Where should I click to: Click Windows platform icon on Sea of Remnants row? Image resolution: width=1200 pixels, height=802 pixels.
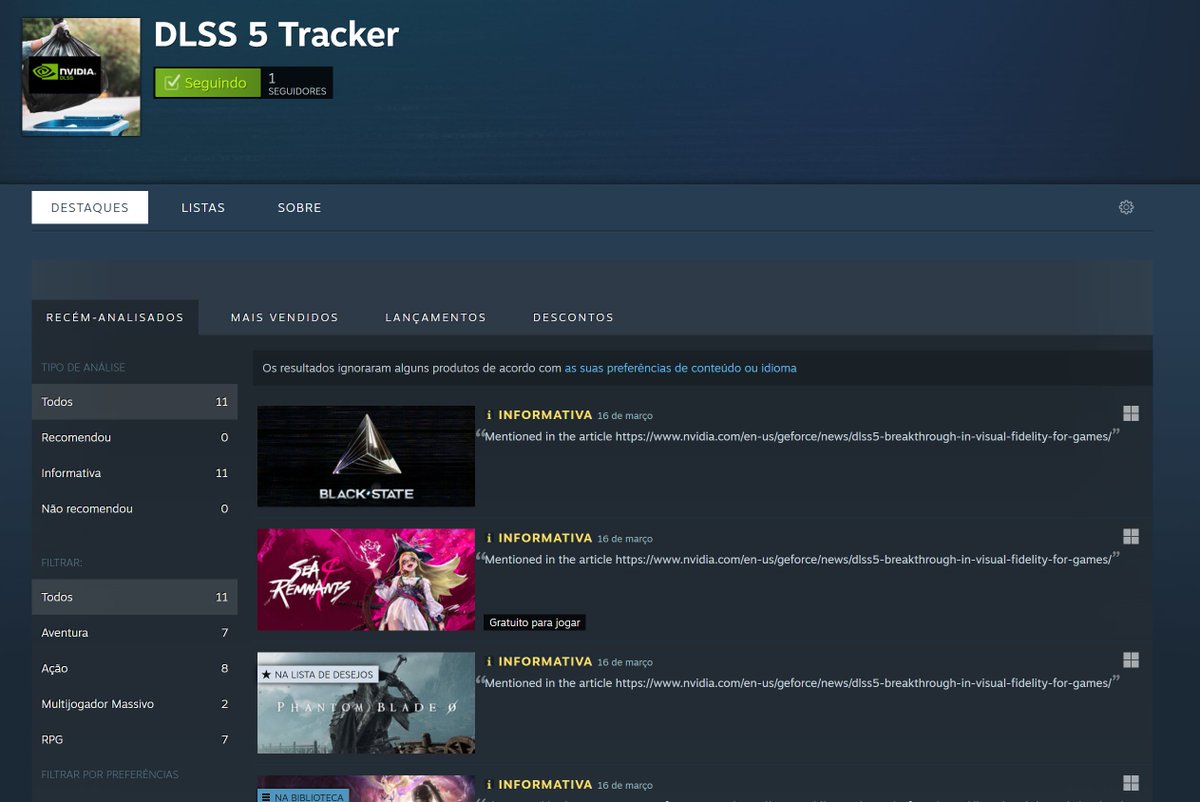pyautogui.click(x=1131, y=537)
